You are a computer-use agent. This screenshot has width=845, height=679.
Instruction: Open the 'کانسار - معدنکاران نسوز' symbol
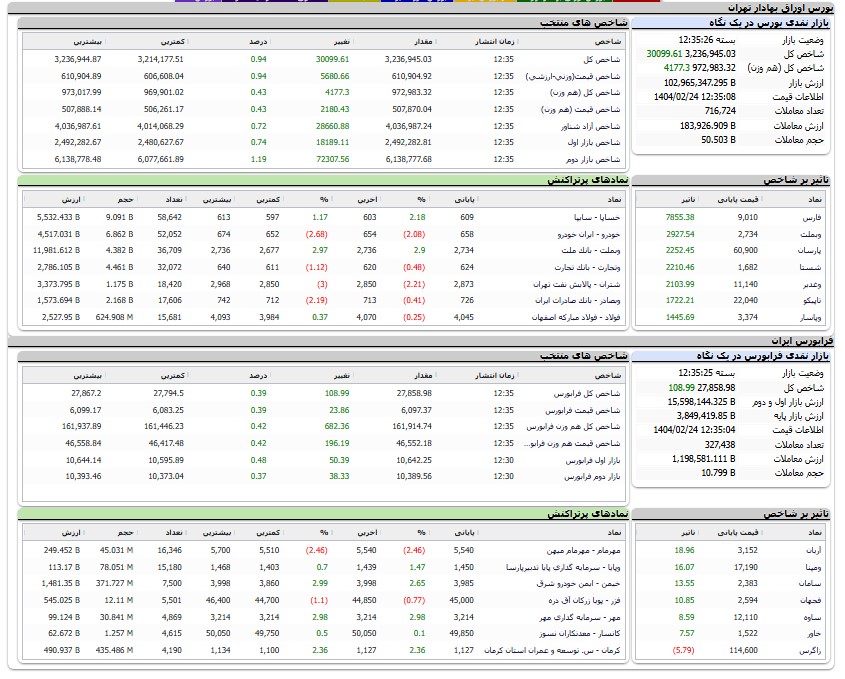pyautogui.click(x=580, y=634)
